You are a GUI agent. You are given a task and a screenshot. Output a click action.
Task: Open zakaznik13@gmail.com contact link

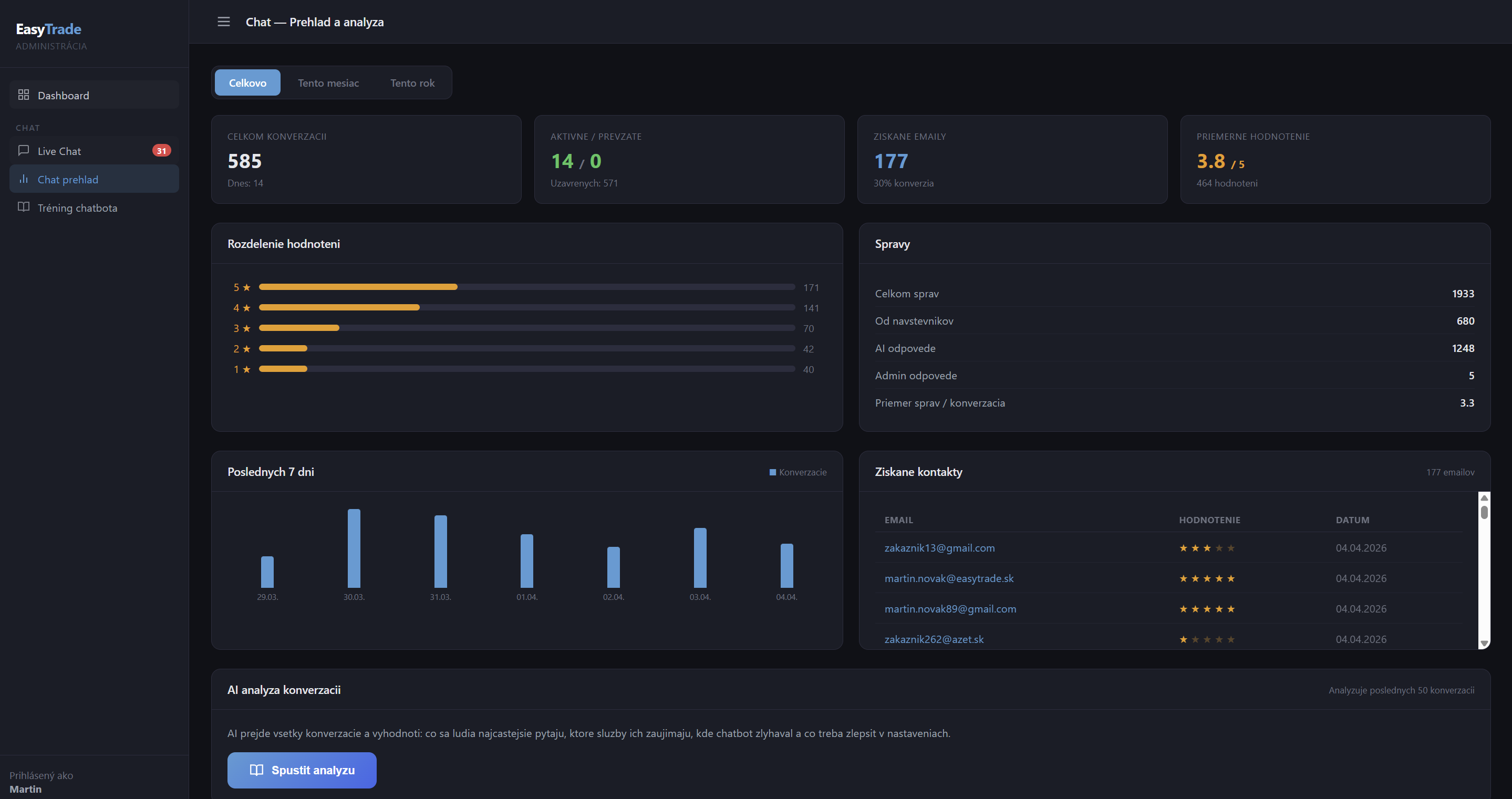pos(939,548)
